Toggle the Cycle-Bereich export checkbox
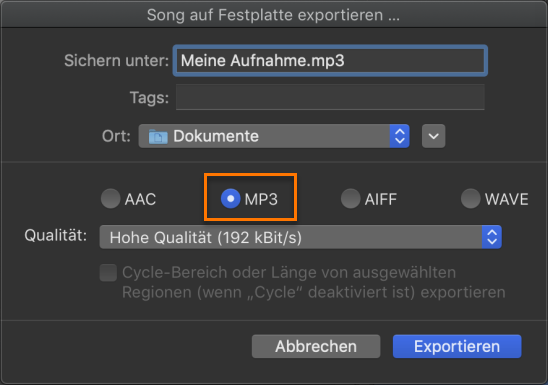The width and height of the screenshot is (548, 385). coord(108,273)
